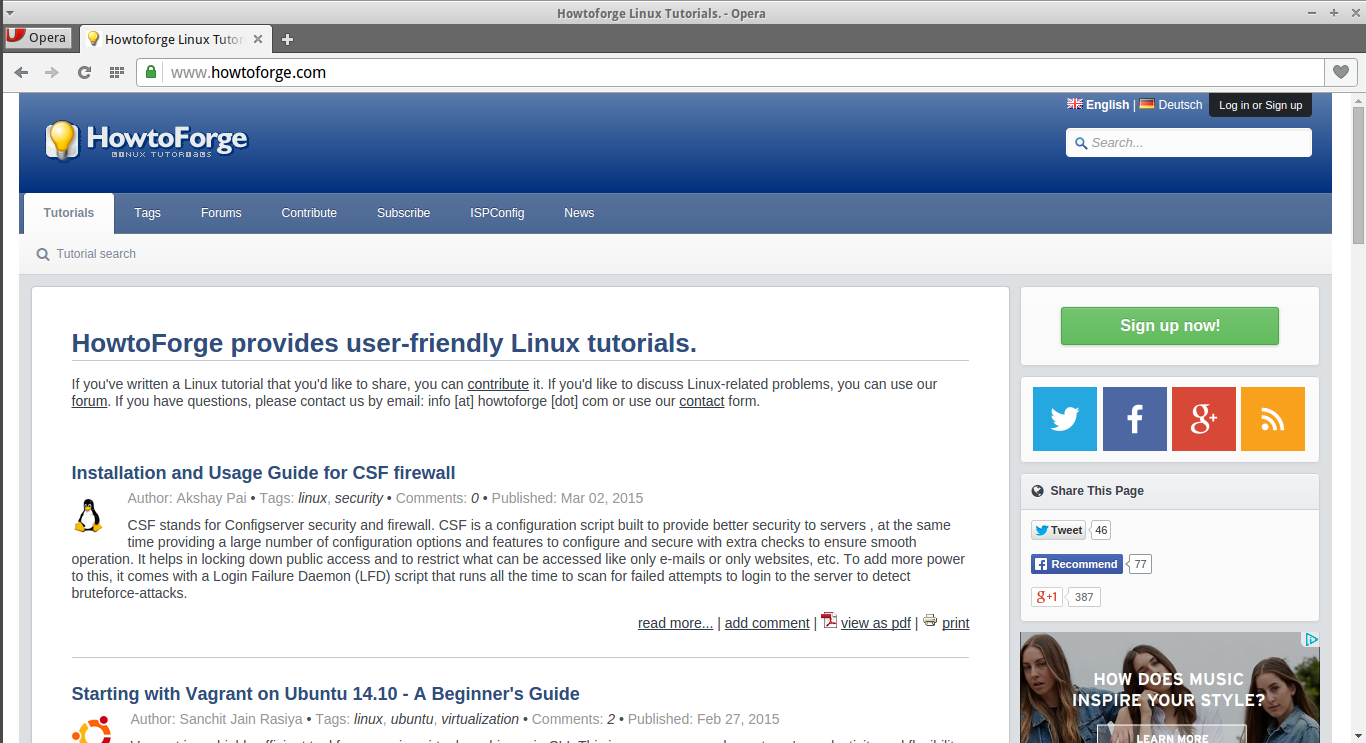Click the Share This Page heading

click(1097, 491)
